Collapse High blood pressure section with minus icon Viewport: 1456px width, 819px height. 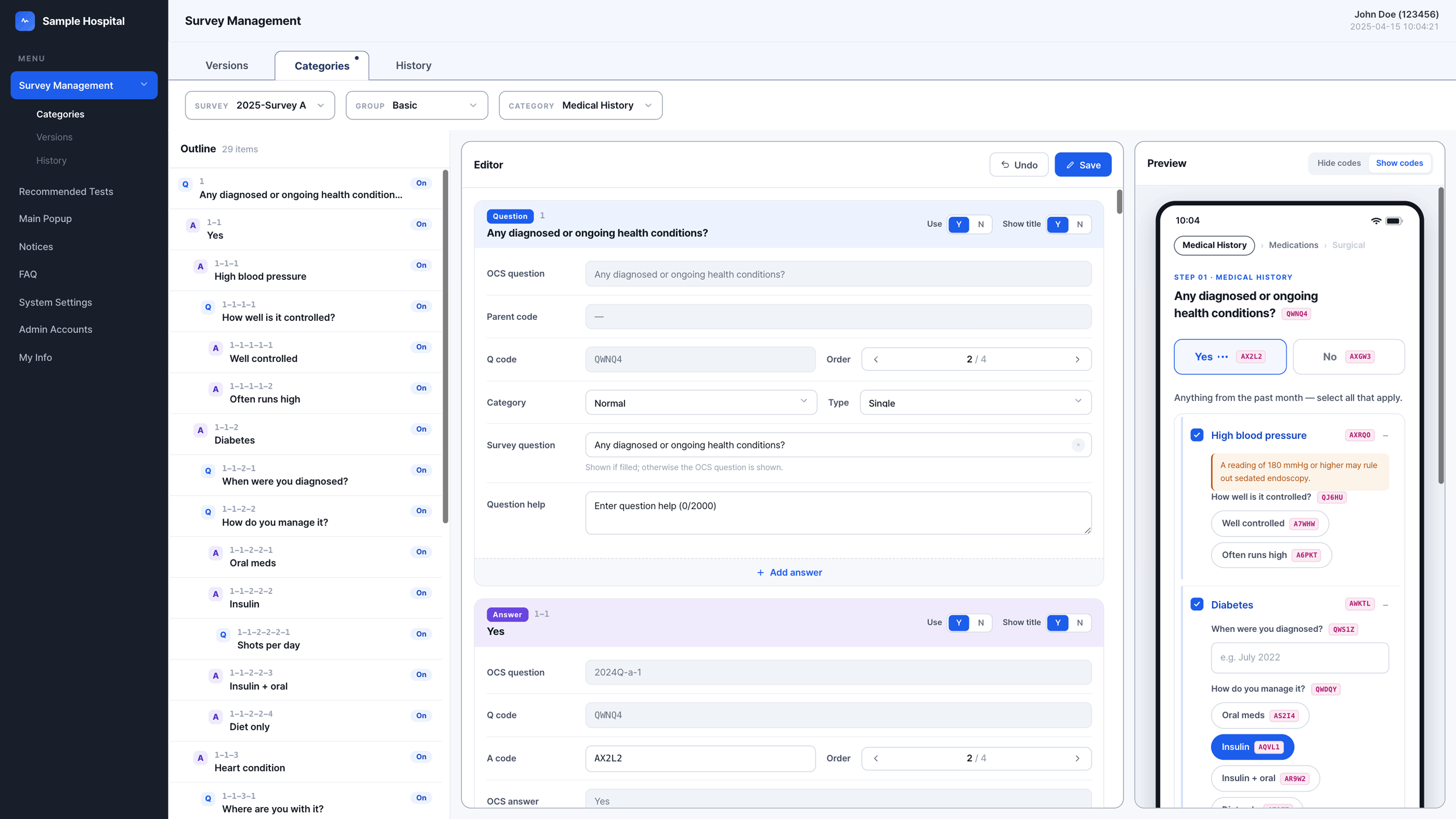(x=1386, y=436)
